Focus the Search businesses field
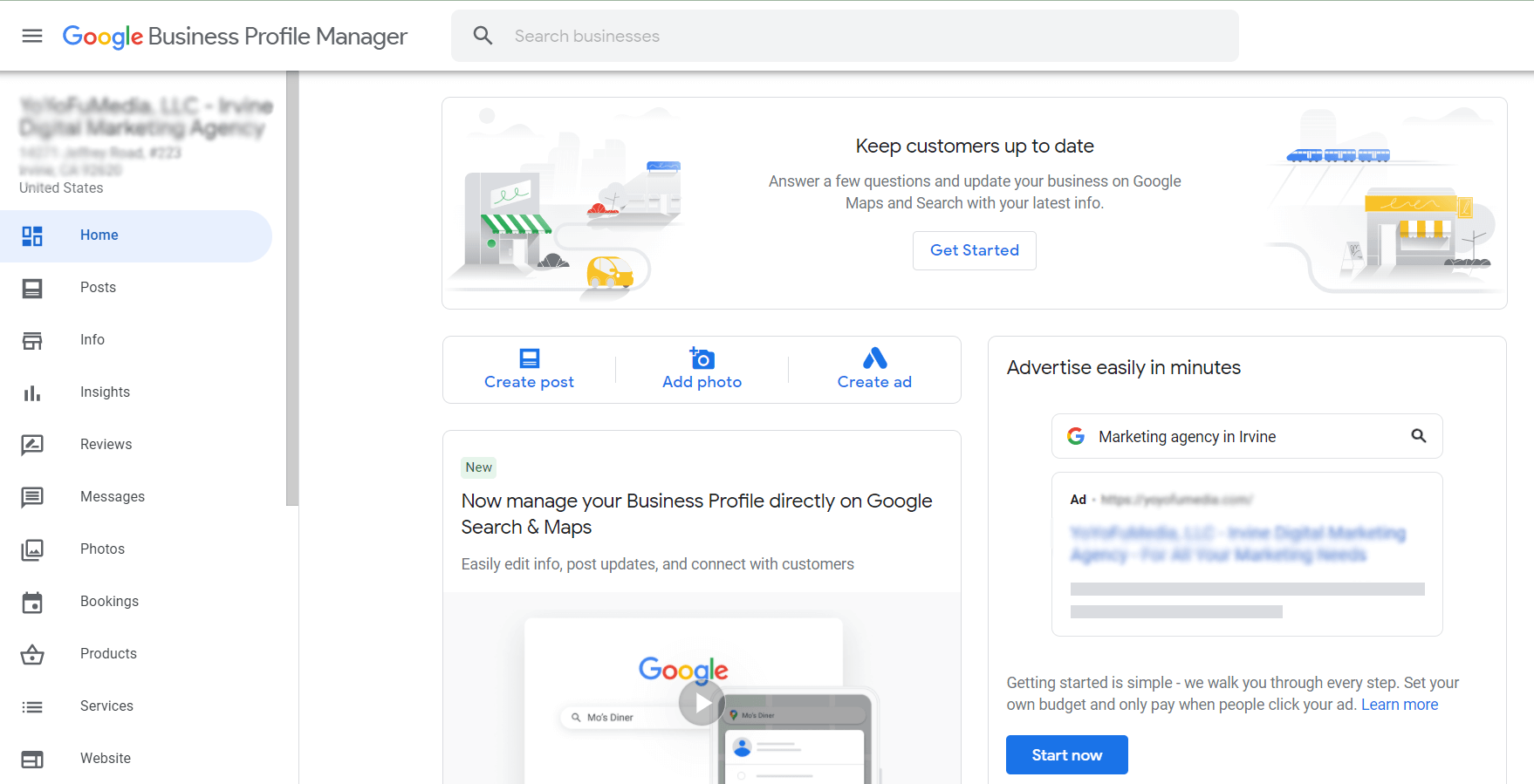This screenshot has width=1534, height=784. pos(845,36)
